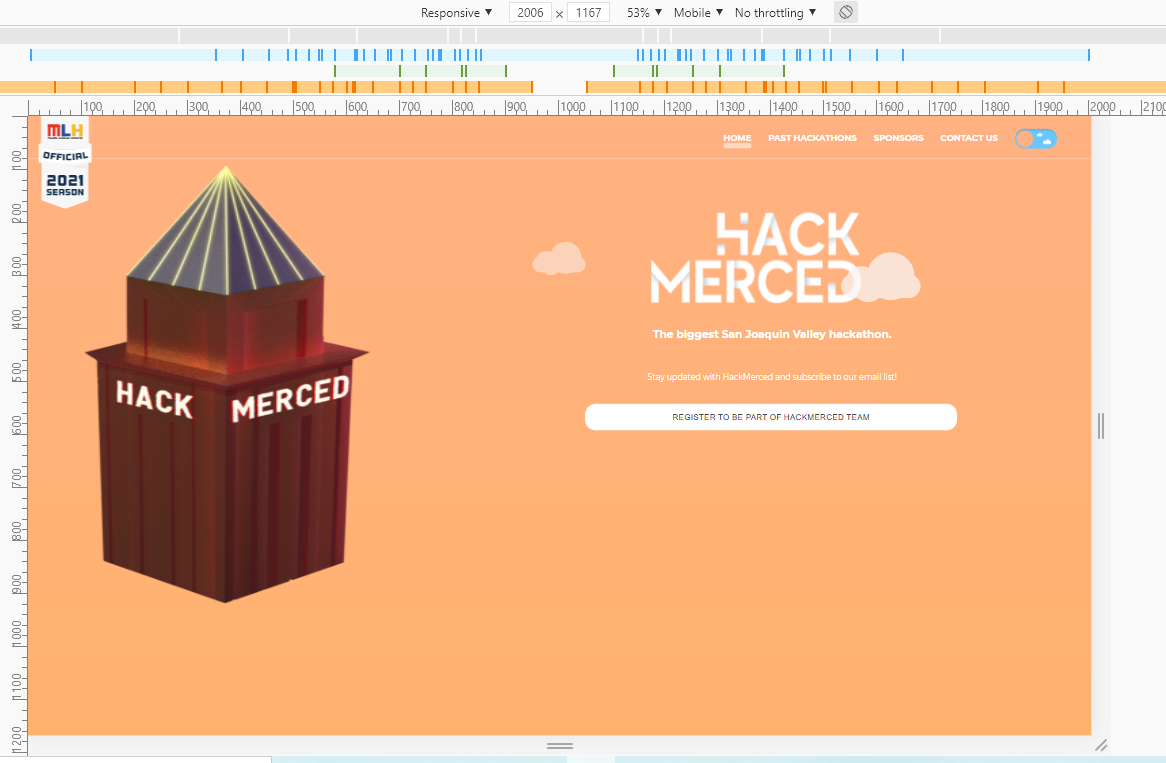Open the SPONSORS nav item
The height and width of the screenshot is (763, 1166).
(x=898, y=138)
